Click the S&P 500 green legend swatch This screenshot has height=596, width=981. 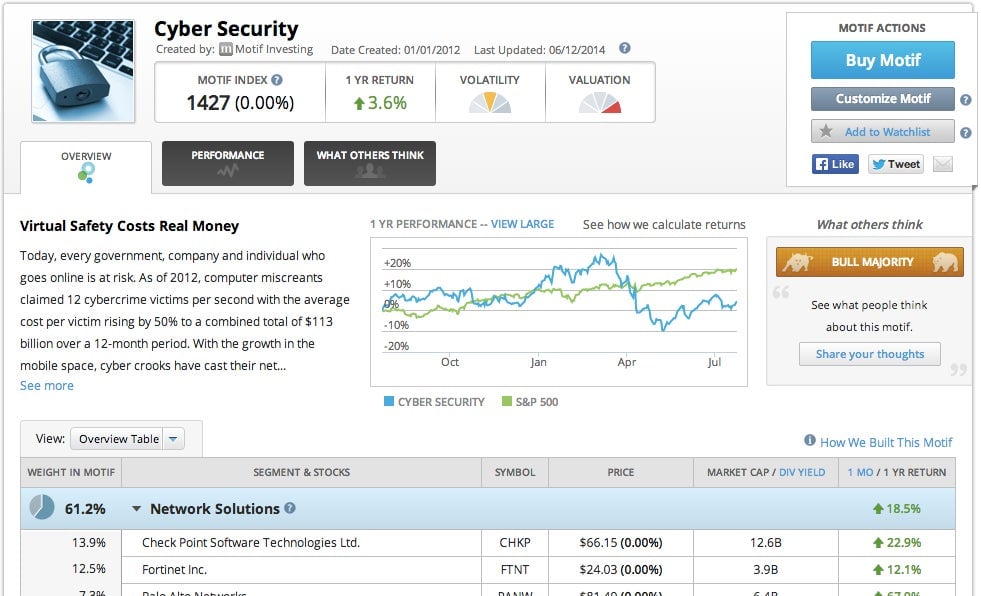click(507, 401)
